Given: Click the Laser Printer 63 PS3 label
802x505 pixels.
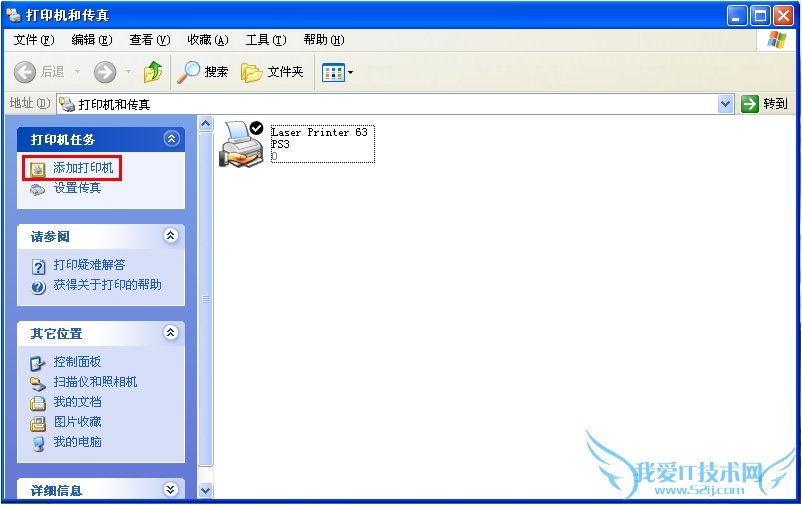Looking at the screenshot, I should [323, 144].
